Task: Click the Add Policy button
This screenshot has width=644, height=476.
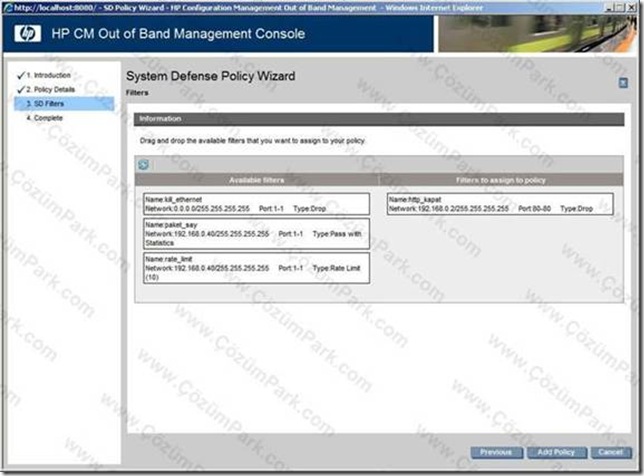Action: pyautogui.click(x=556, y=452)
